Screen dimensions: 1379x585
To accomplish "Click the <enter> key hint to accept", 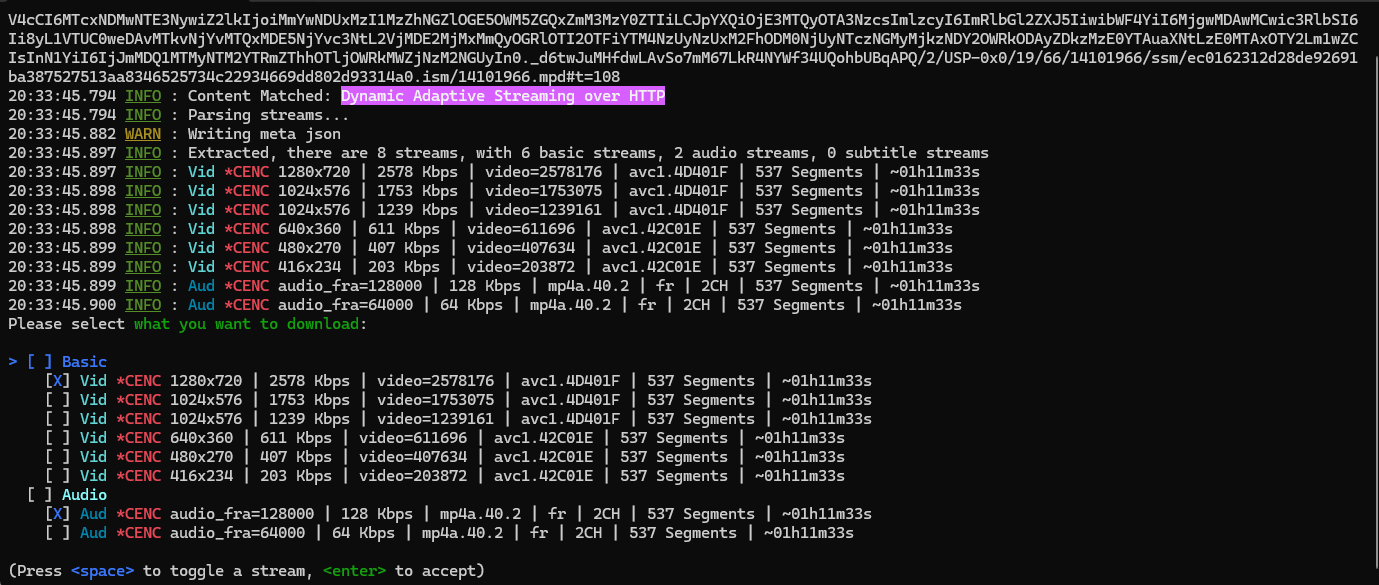I will (x=354, y=571).
